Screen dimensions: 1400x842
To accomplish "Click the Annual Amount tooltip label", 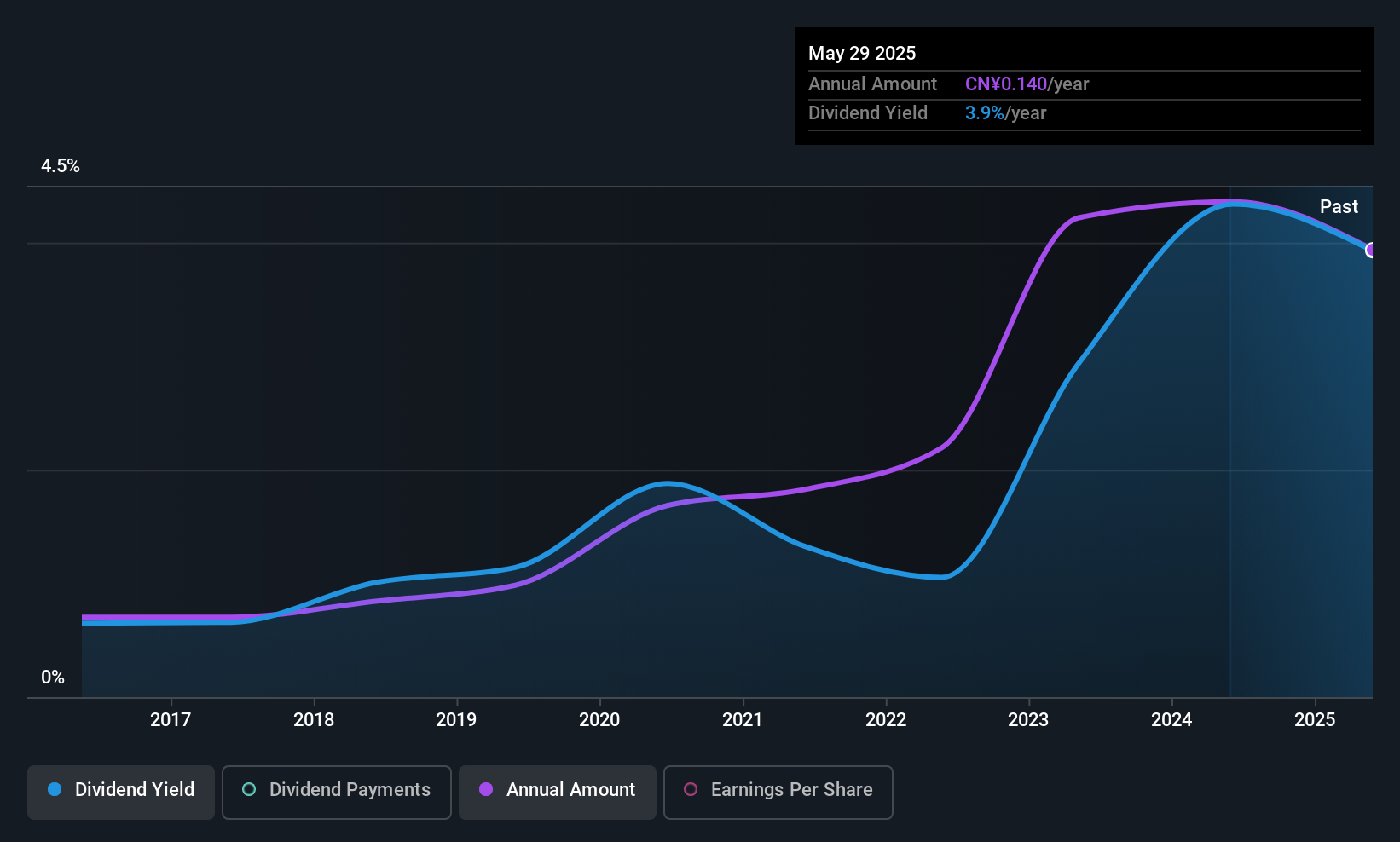I will 872,84.
